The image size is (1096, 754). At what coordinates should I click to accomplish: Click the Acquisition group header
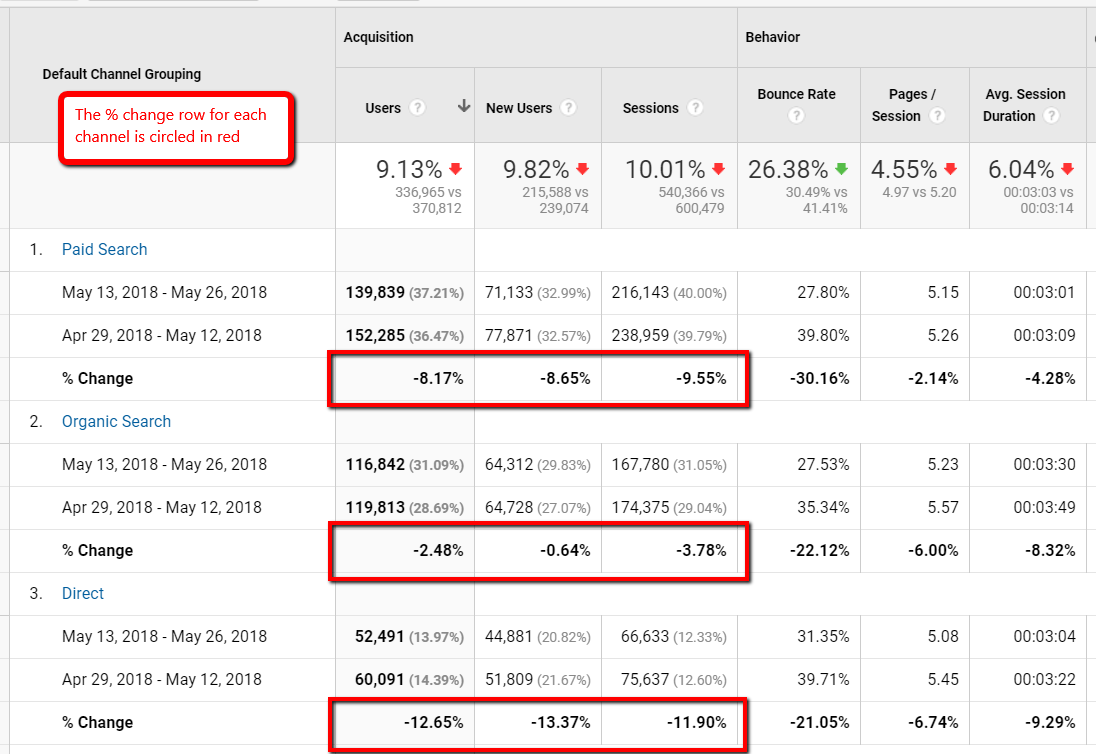coord(378,37)
